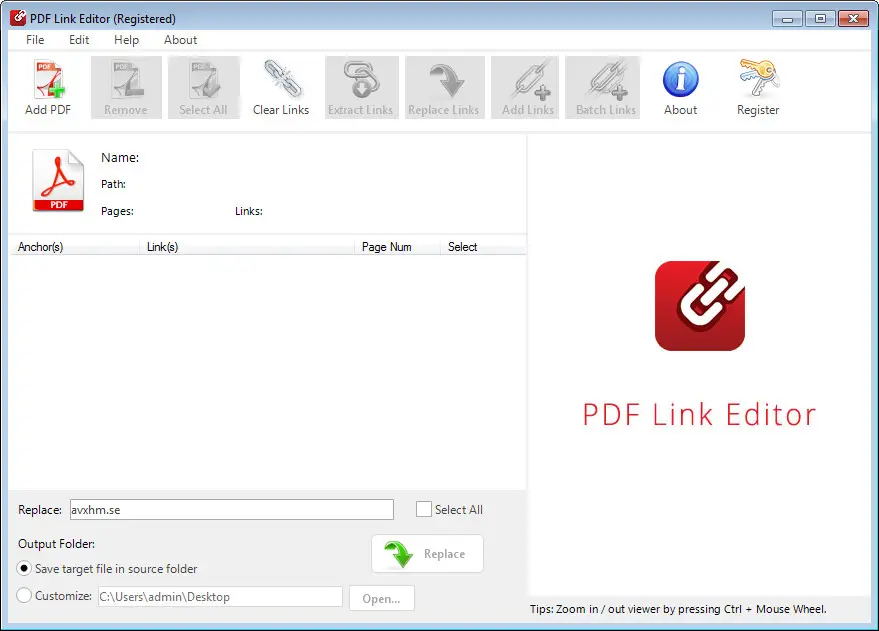Click the 'Replace:' label text

point(40,510)
